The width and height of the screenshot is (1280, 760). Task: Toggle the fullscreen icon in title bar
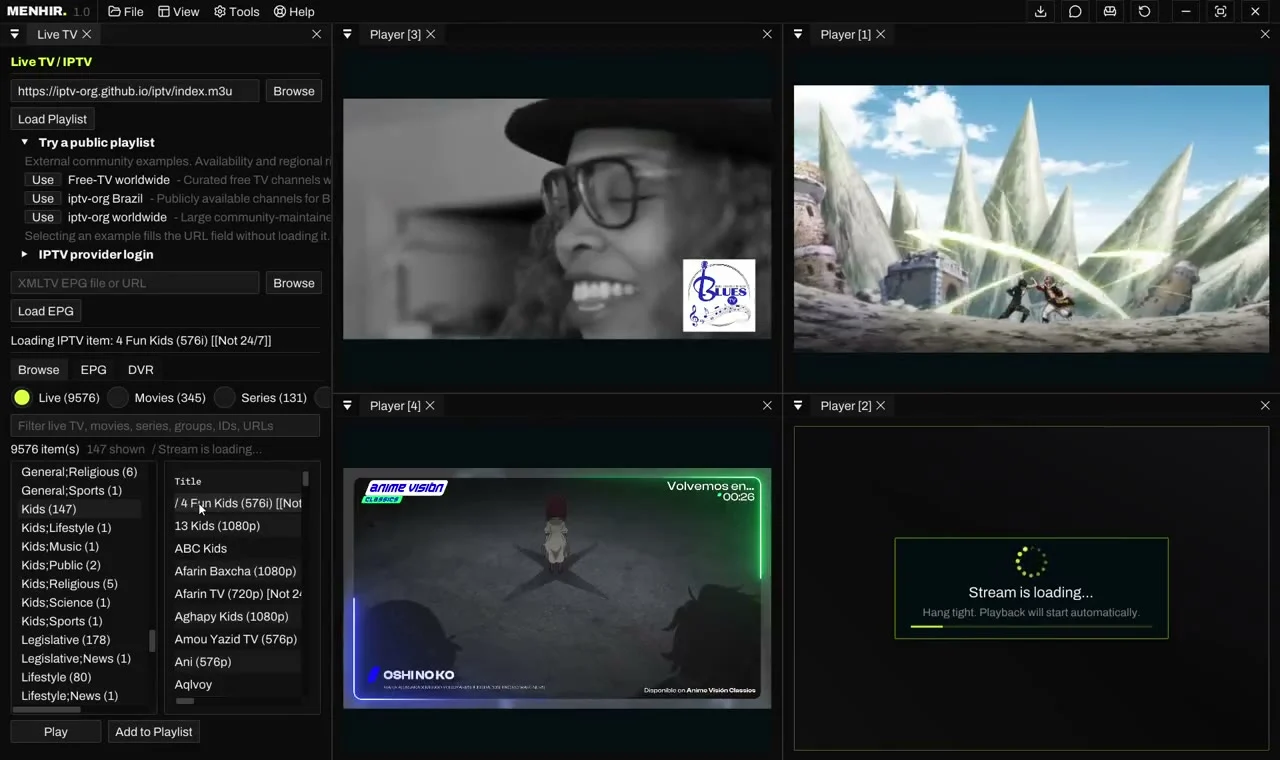(1220, 12)
